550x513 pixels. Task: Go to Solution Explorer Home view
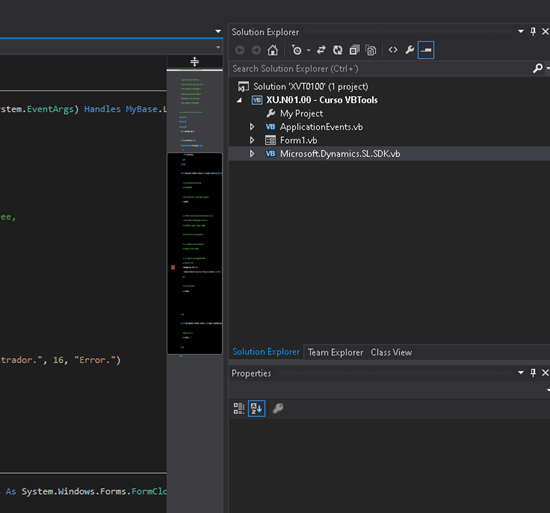coord(273,50)
